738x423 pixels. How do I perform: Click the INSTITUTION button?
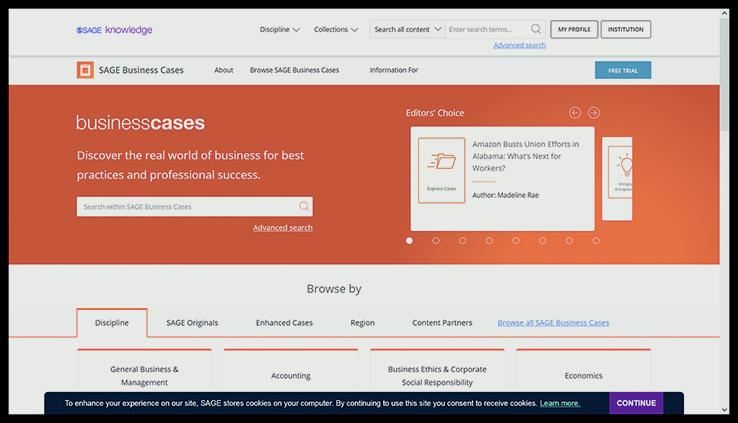pyautogui.click(x=626, y=29)
